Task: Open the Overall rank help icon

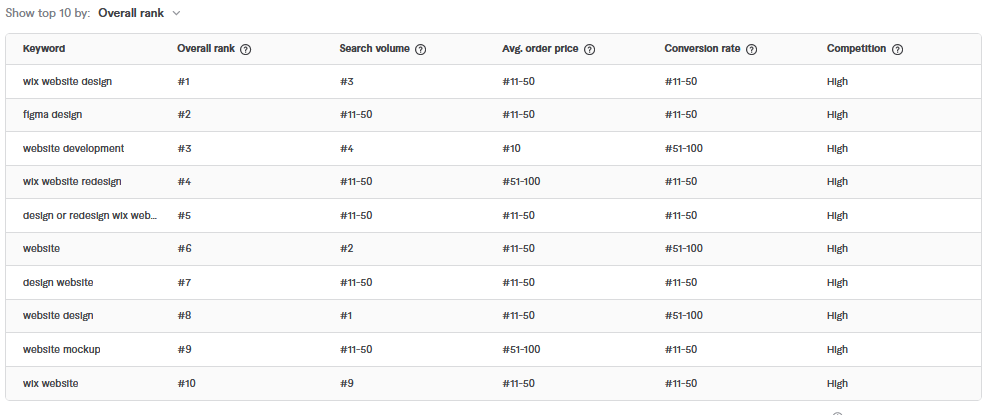Action: click(x=246, y=49)
